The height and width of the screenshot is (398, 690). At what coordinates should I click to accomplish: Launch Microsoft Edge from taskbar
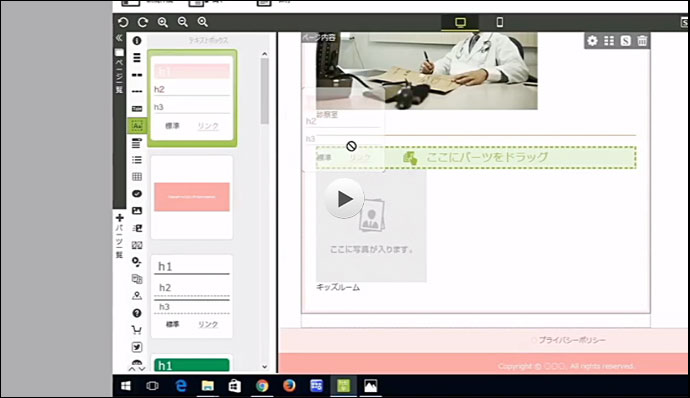[180, 386]
